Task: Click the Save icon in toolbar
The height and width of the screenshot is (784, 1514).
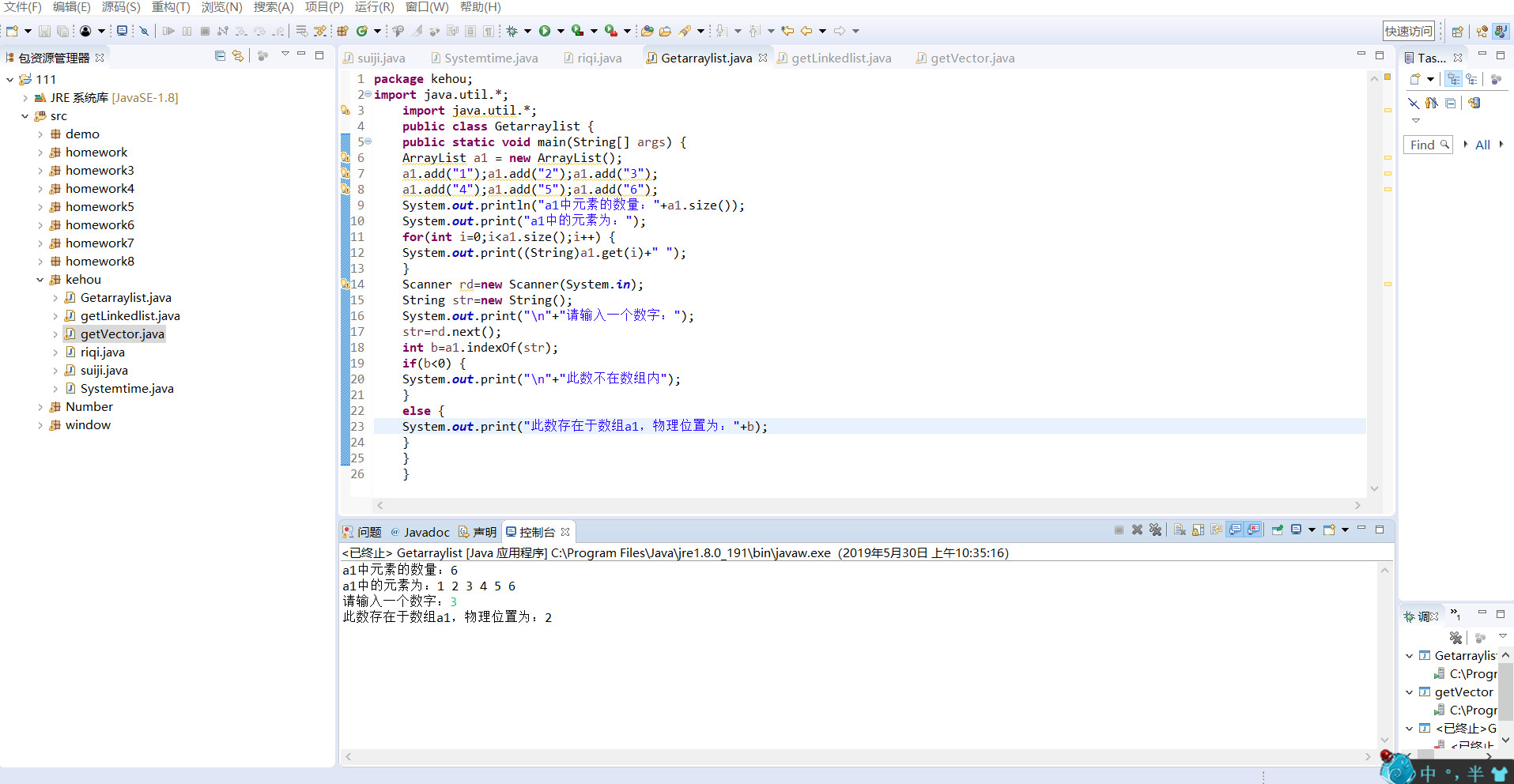Action: pyautogui.click(x=44, y=31)
